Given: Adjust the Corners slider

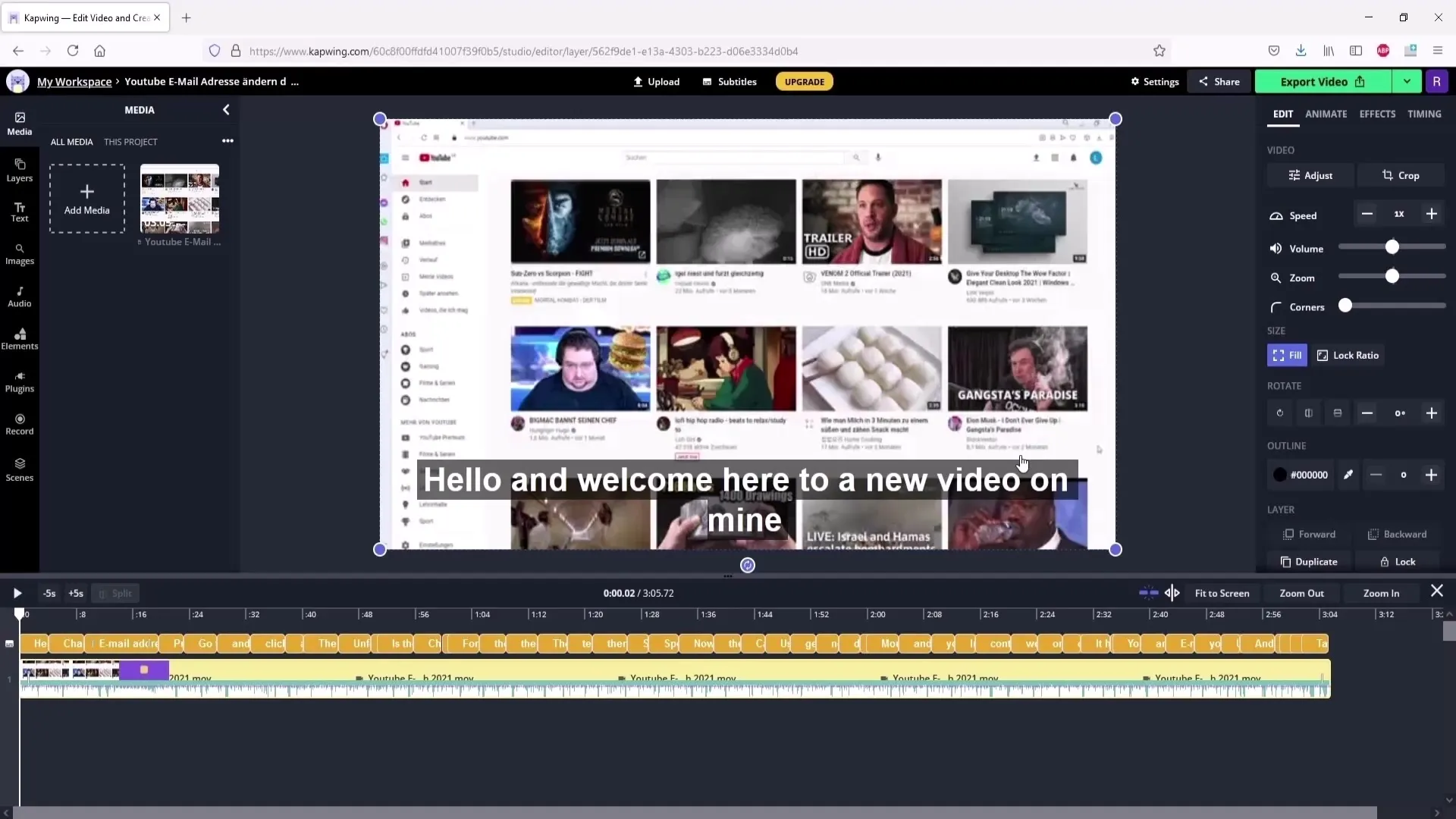Looking at the screenshot, I should coord(1345,306).
